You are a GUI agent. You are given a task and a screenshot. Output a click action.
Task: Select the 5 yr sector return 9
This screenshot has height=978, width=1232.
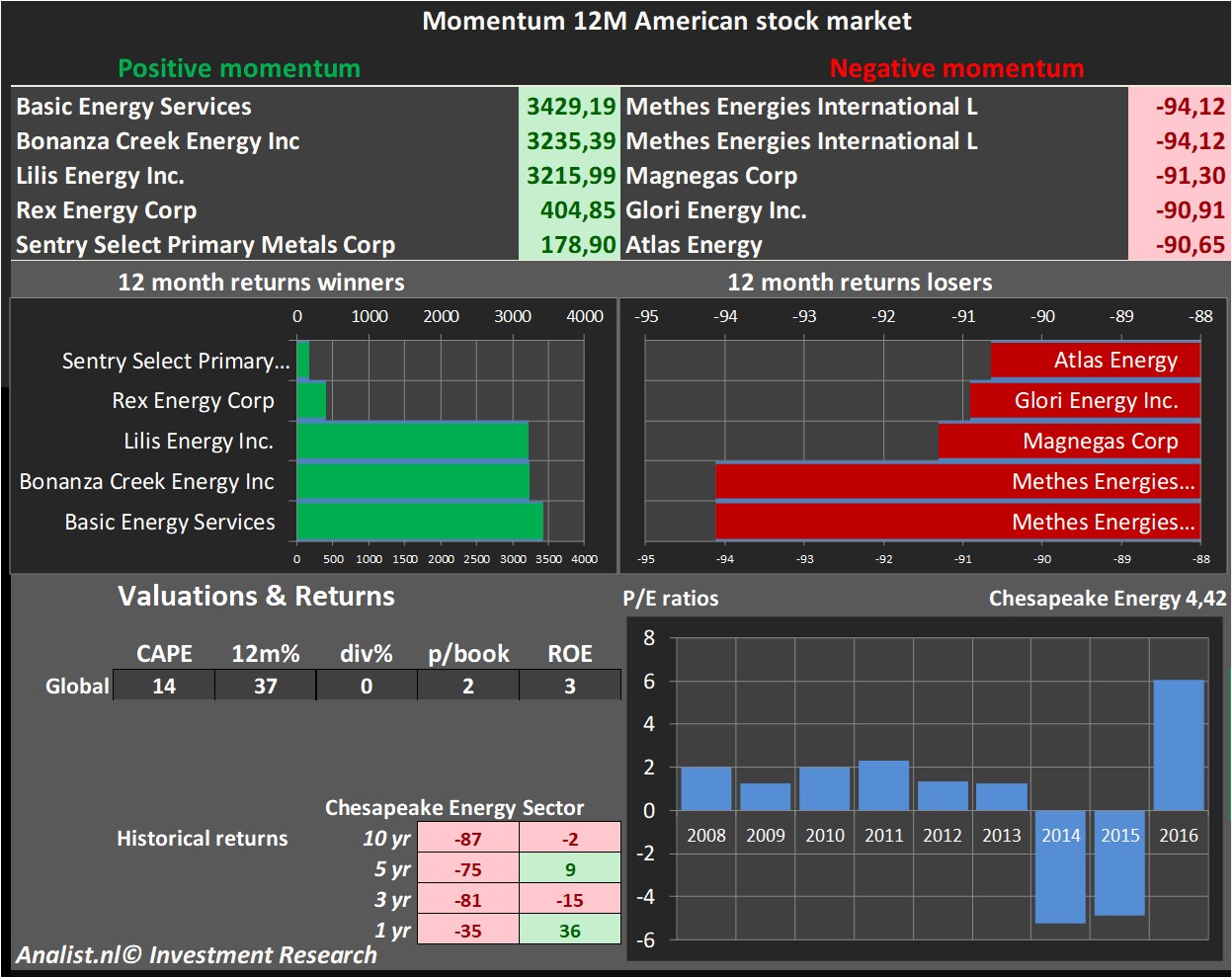(x=570, y=869)
